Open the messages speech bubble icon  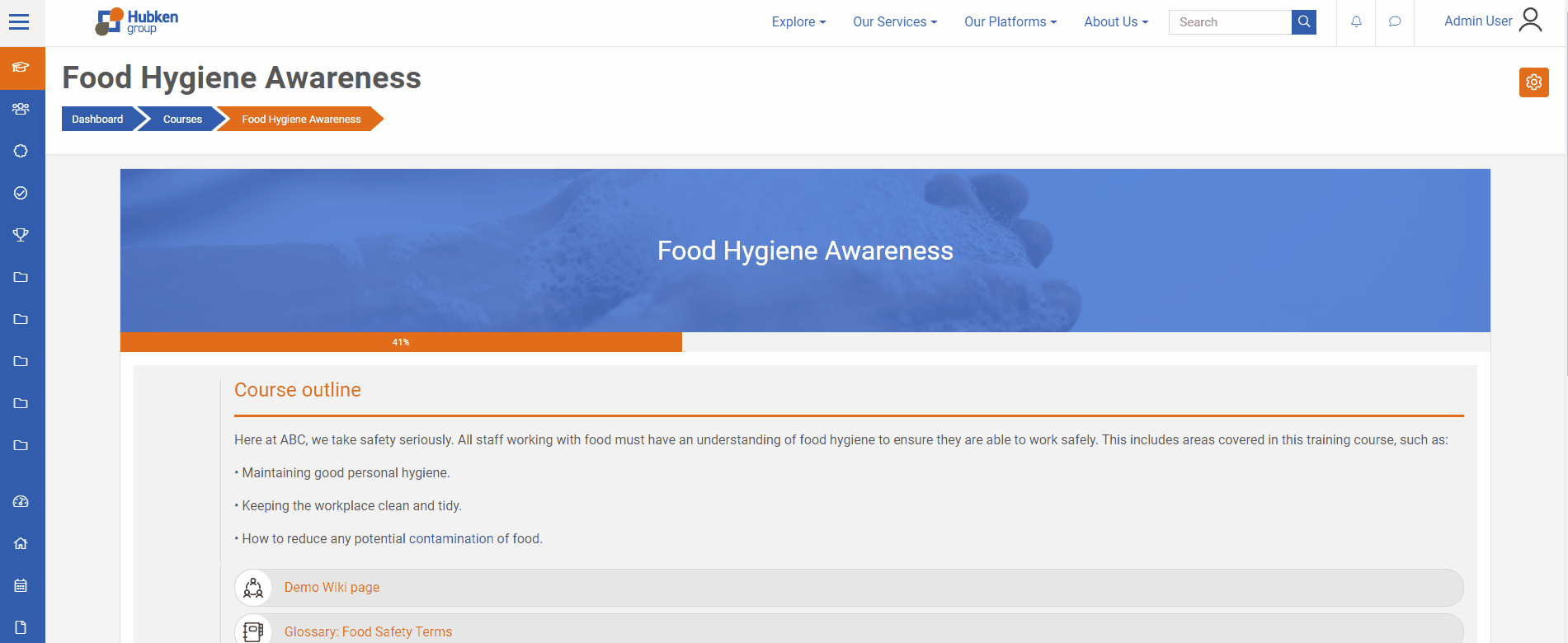pos(1395,22)
